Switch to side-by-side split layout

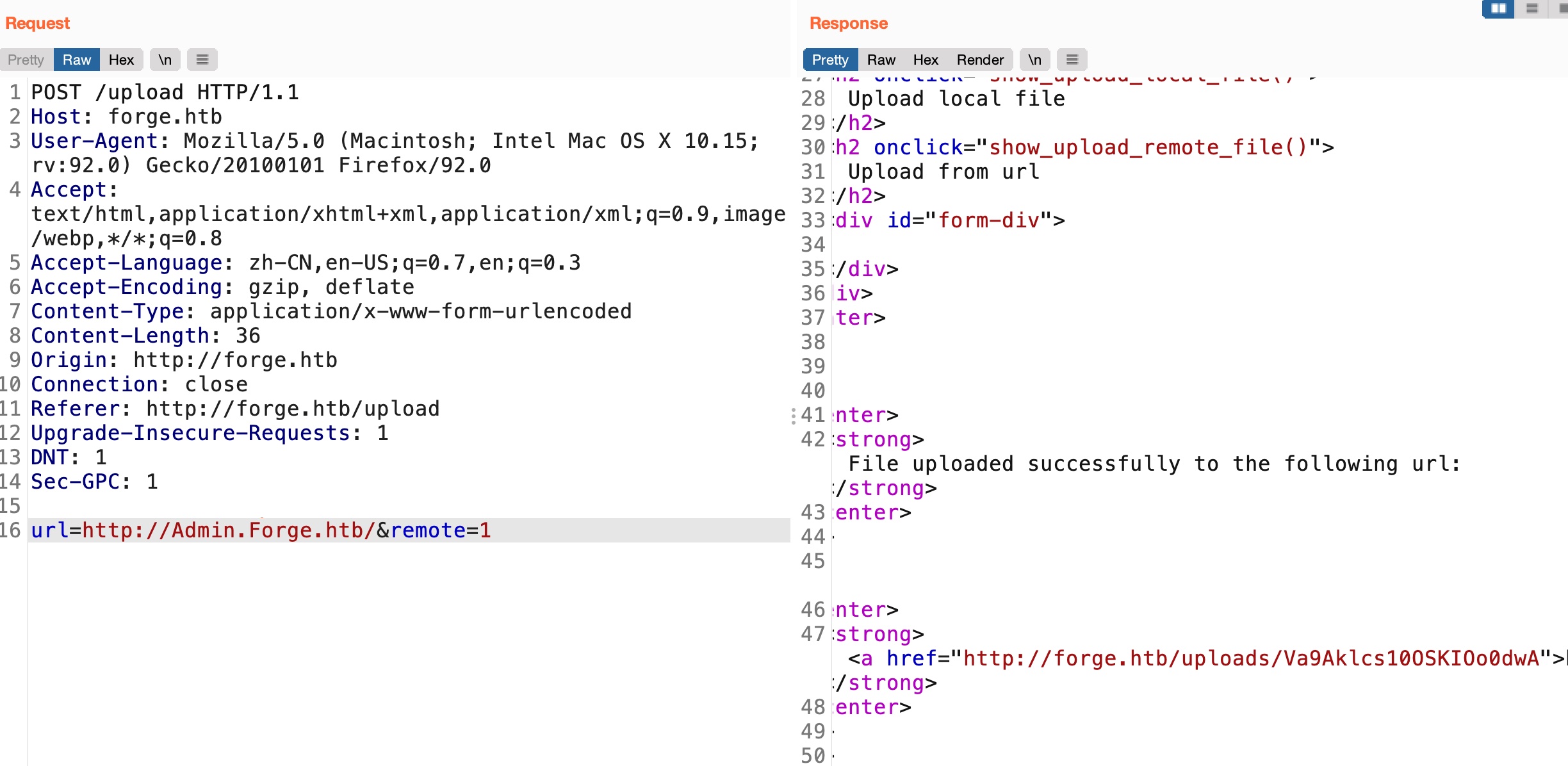[1498, 8]
